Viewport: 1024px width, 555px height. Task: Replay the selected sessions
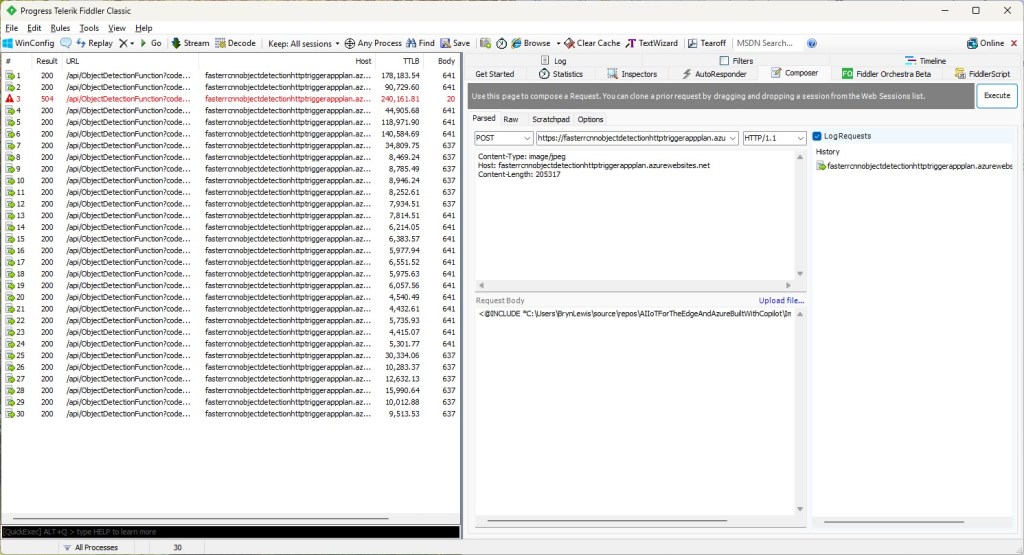94,43
